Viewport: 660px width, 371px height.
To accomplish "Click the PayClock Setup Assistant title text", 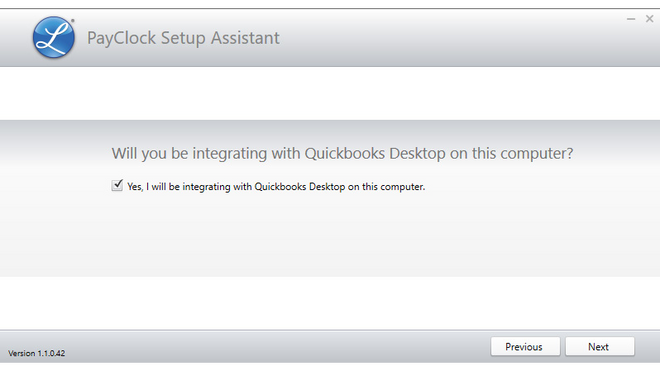I will pos(183,38).
